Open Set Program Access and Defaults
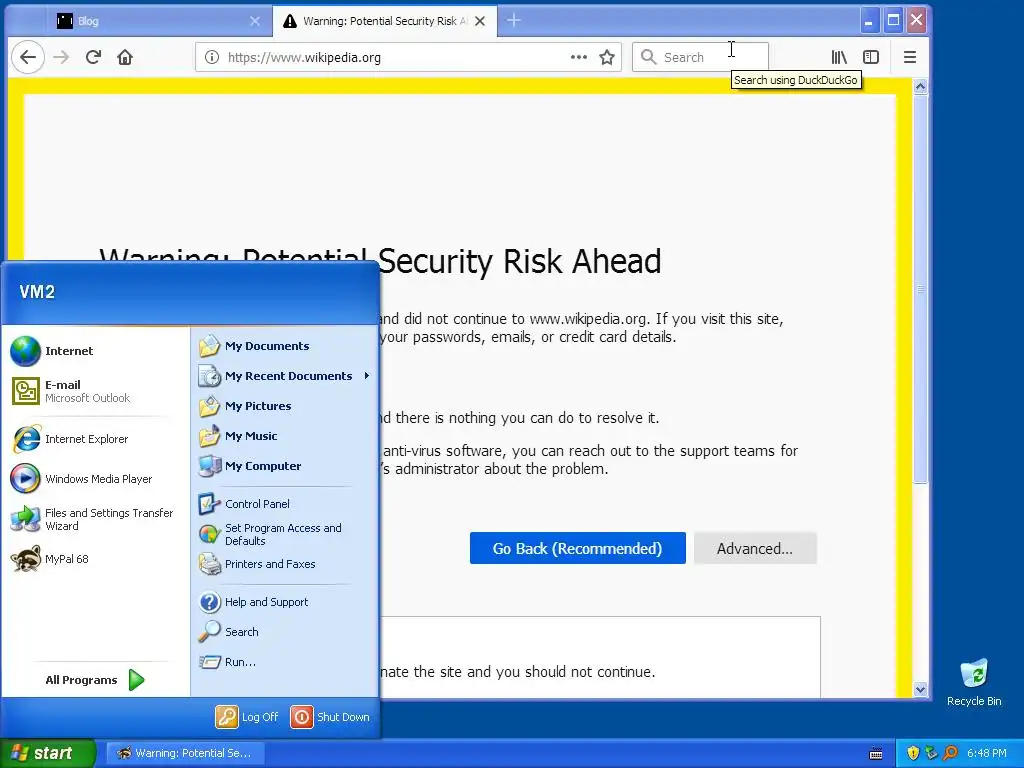This screenshot has height=768, width=1024. click(285, 534)
